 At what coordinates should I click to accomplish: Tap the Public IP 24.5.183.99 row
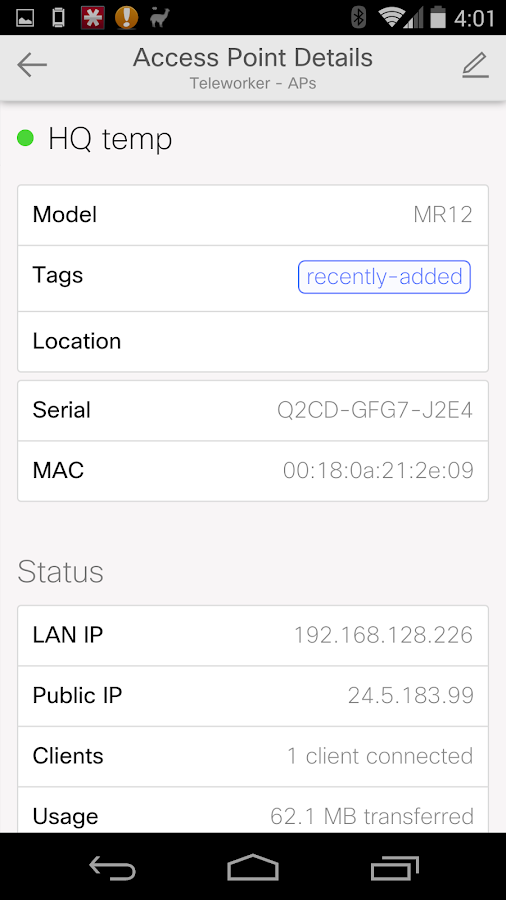pyautogui.click(x=253, y=696)
